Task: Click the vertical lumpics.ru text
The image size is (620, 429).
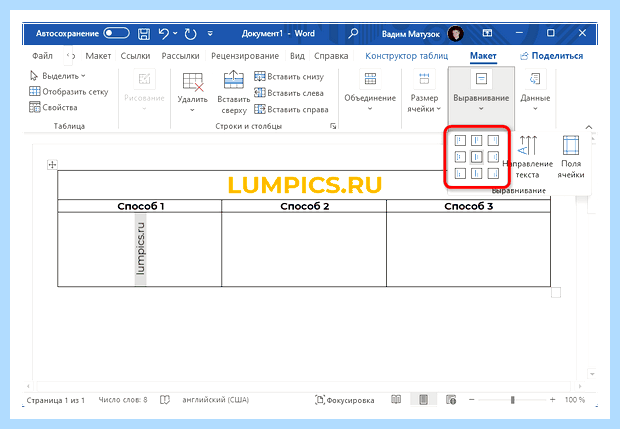Action: click(x=140, y=249)
